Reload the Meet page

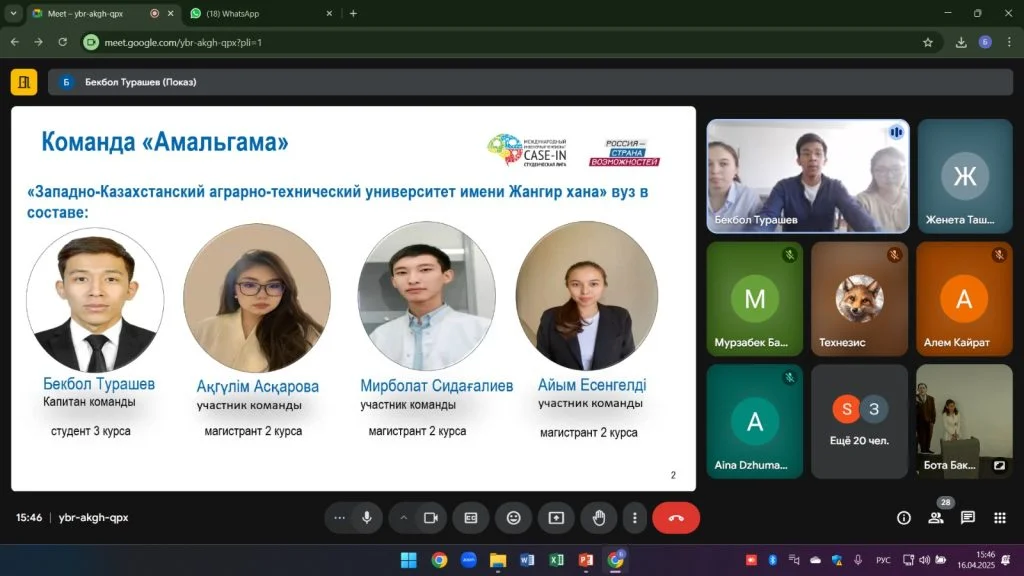(x=63, y=42)
